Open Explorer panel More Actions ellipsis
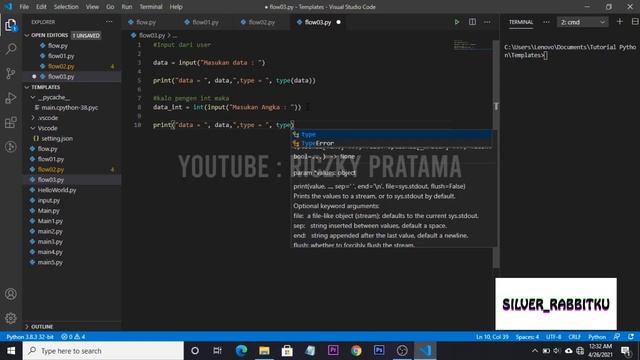The width and height of the screenshot is (640, 360). [109, 22]
